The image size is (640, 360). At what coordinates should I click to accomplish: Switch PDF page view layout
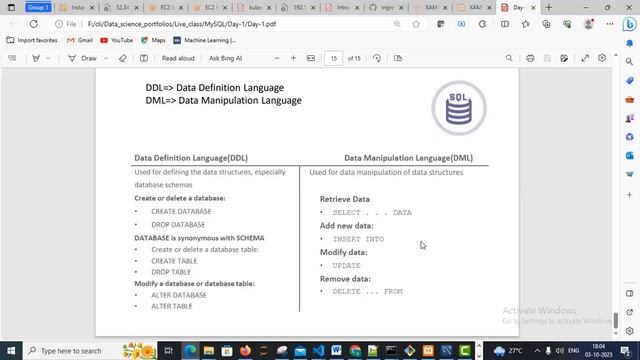coord(398,58)
